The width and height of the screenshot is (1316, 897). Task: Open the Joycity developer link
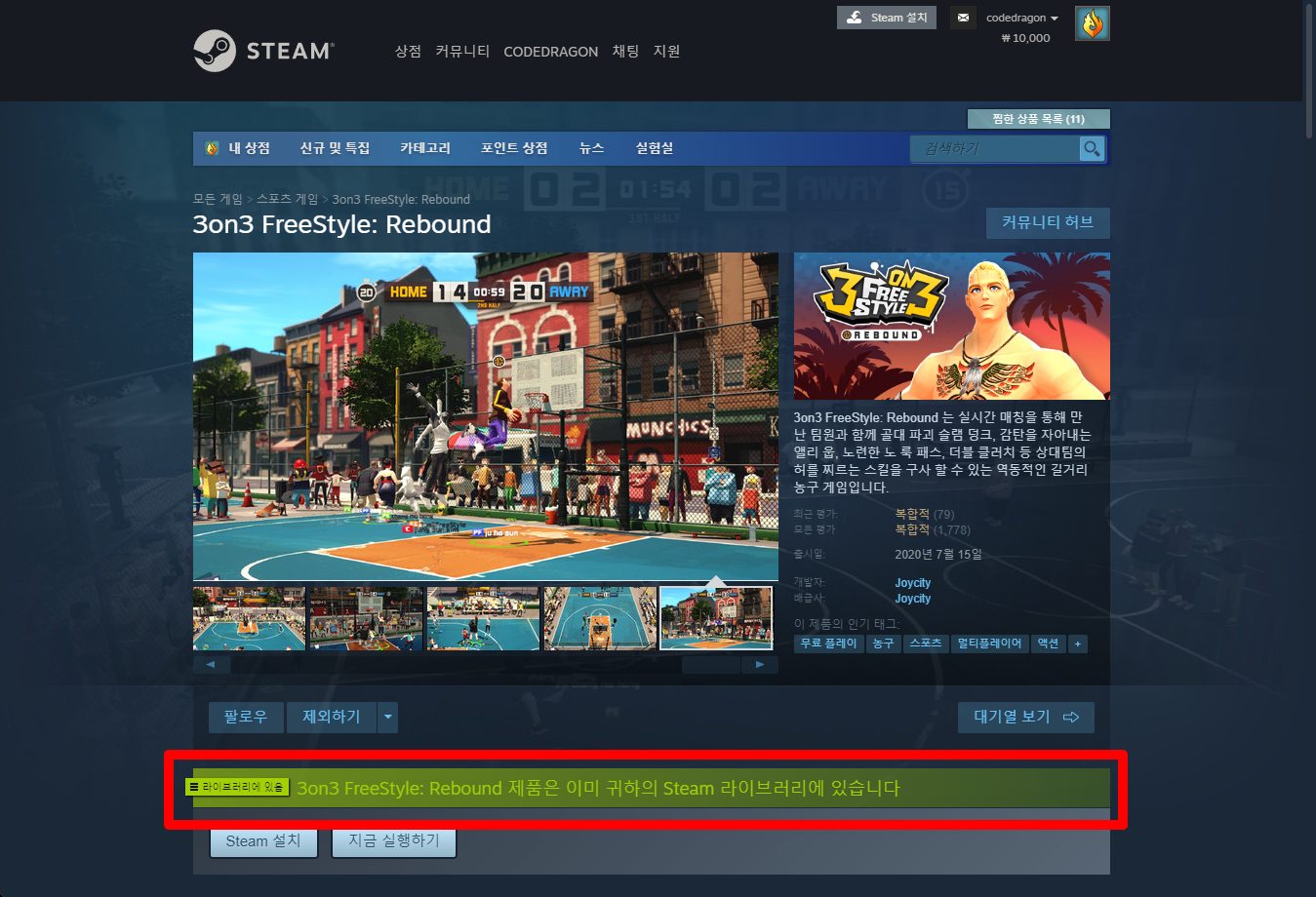point(913,583)
